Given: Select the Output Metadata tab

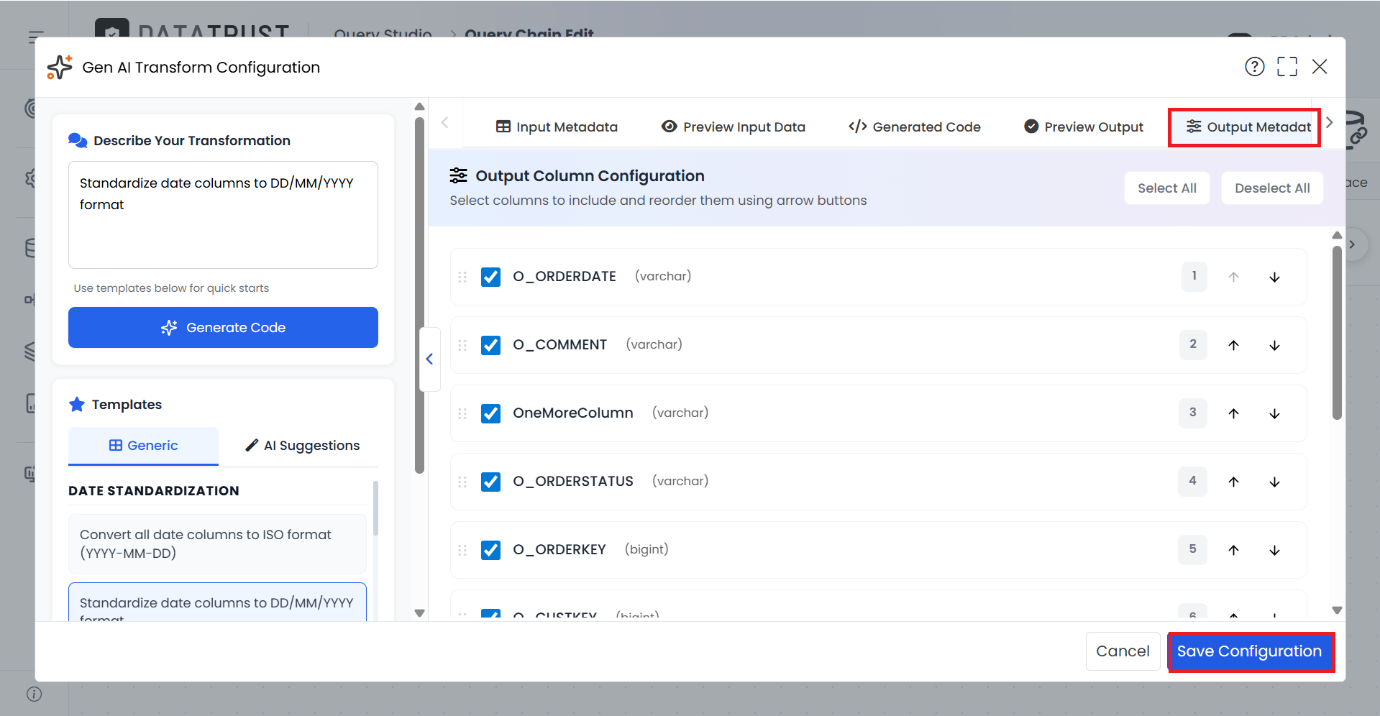Looking at the screenshot, I should pos(1245,127).
